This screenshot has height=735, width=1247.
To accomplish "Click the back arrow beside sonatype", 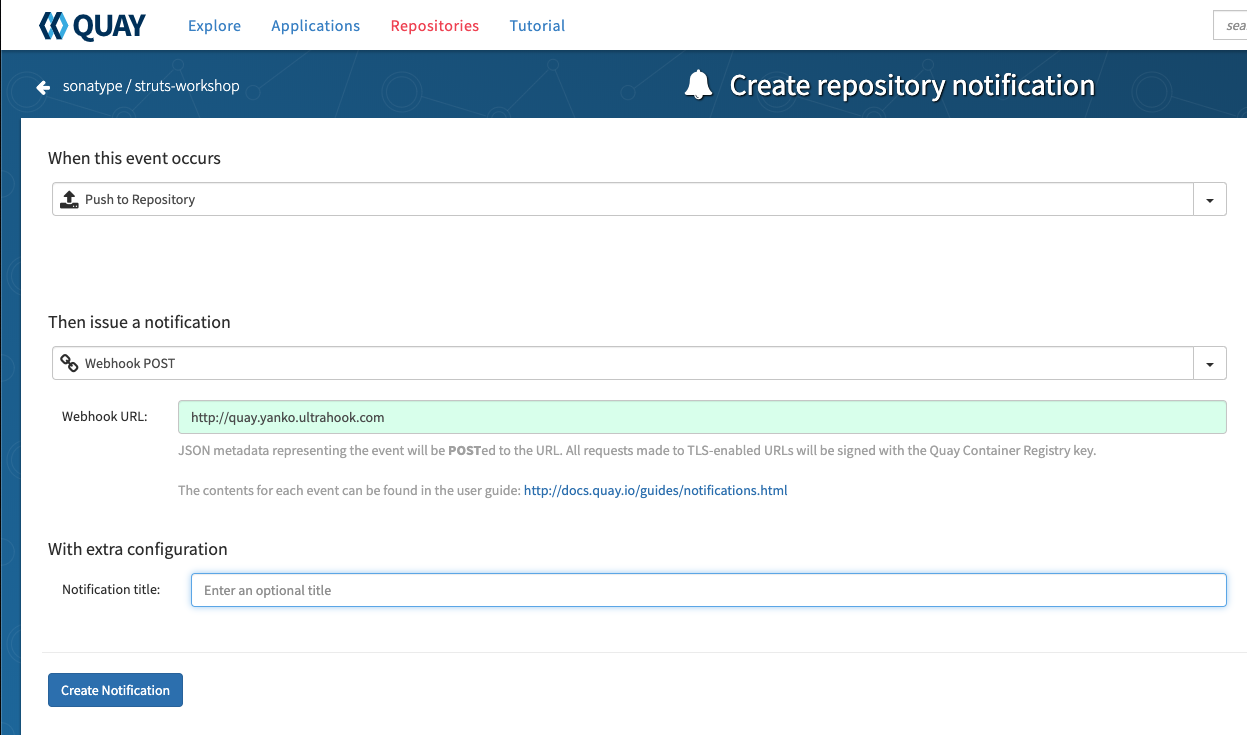I will click(x=43, y=87).
